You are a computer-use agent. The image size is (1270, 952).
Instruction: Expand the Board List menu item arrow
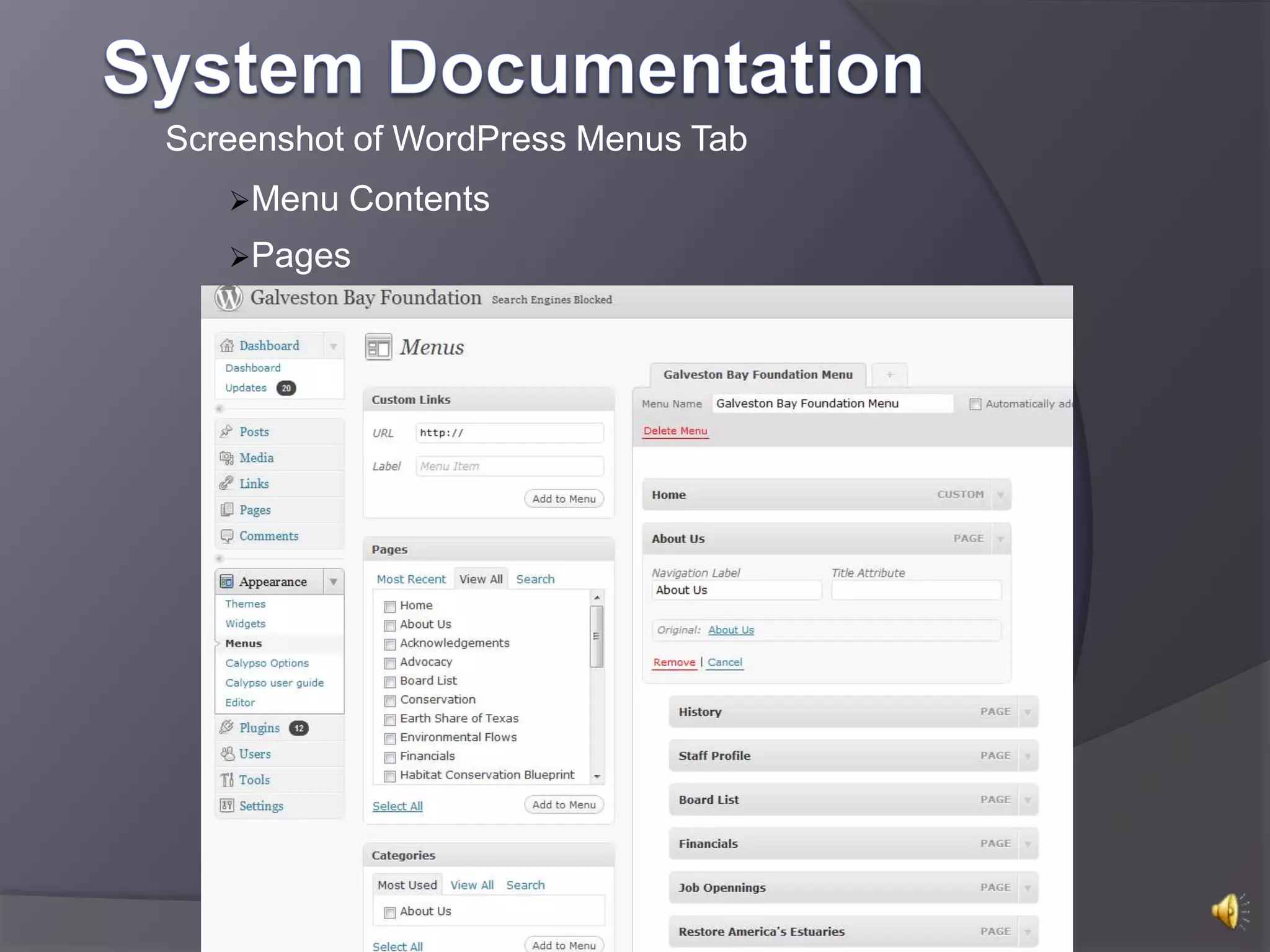point(1028,800)
